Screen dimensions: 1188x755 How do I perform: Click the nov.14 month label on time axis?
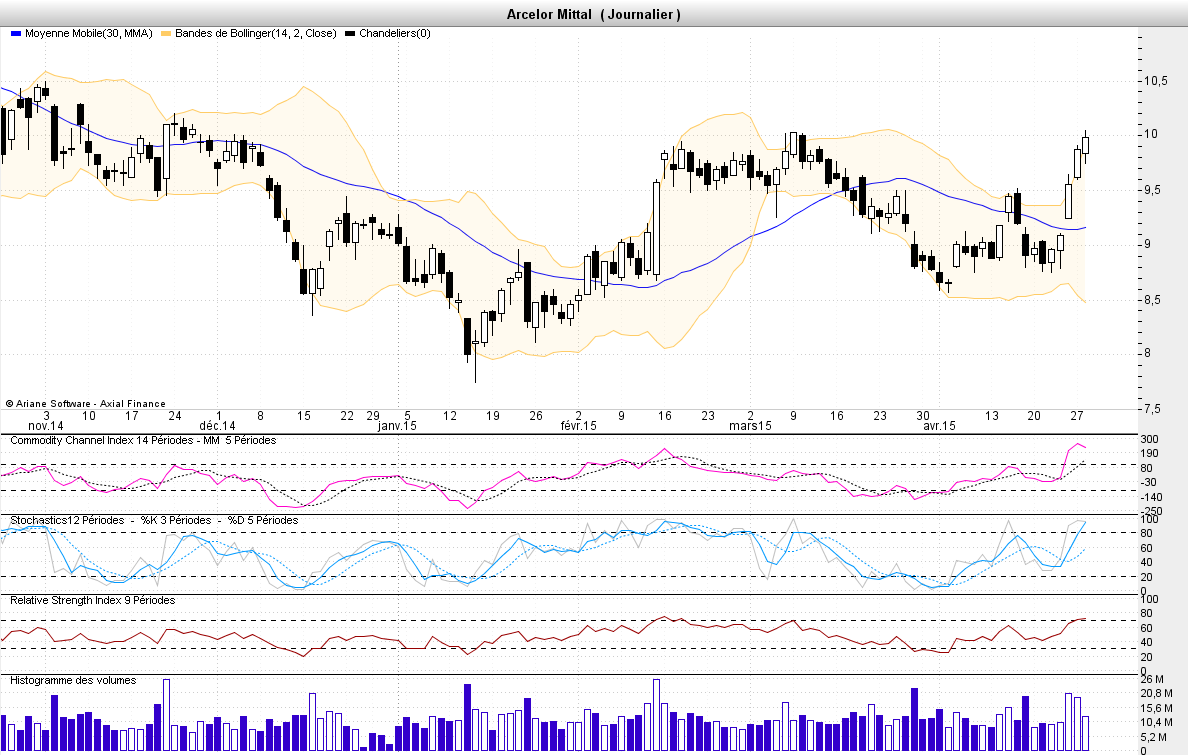(46, 426)
